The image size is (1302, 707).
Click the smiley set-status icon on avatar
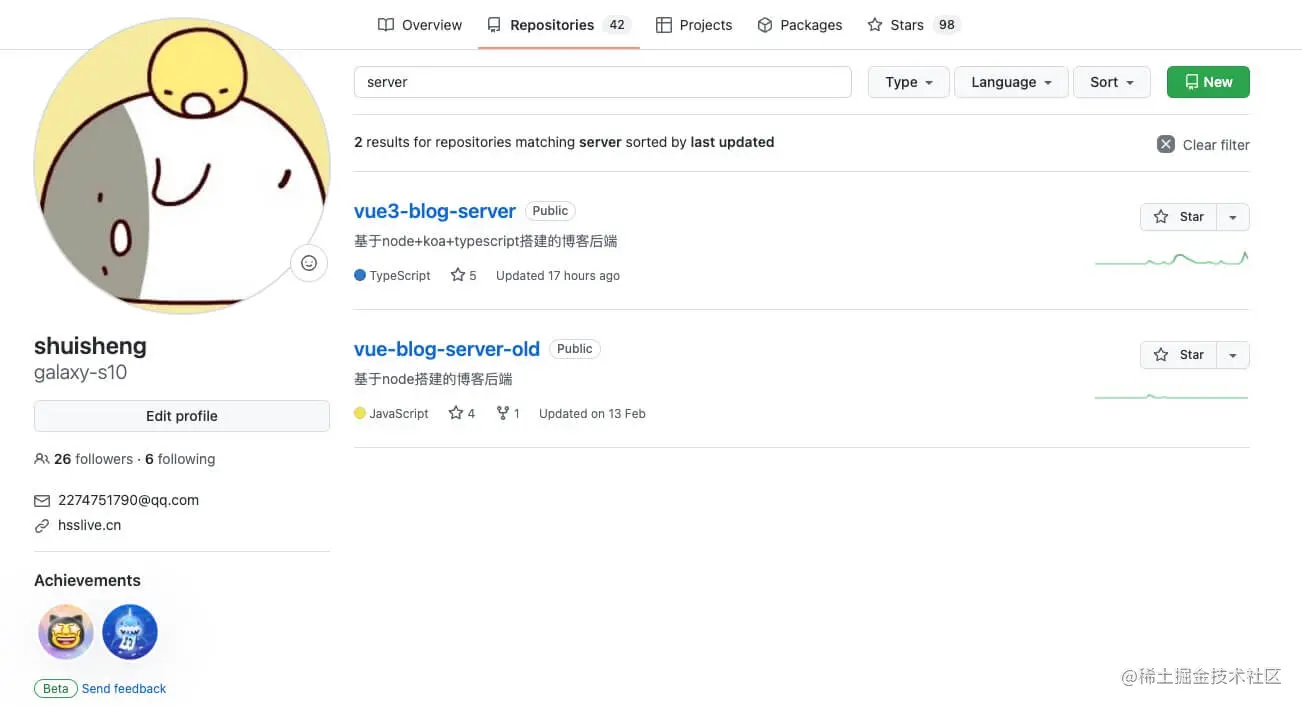(309, 263)
